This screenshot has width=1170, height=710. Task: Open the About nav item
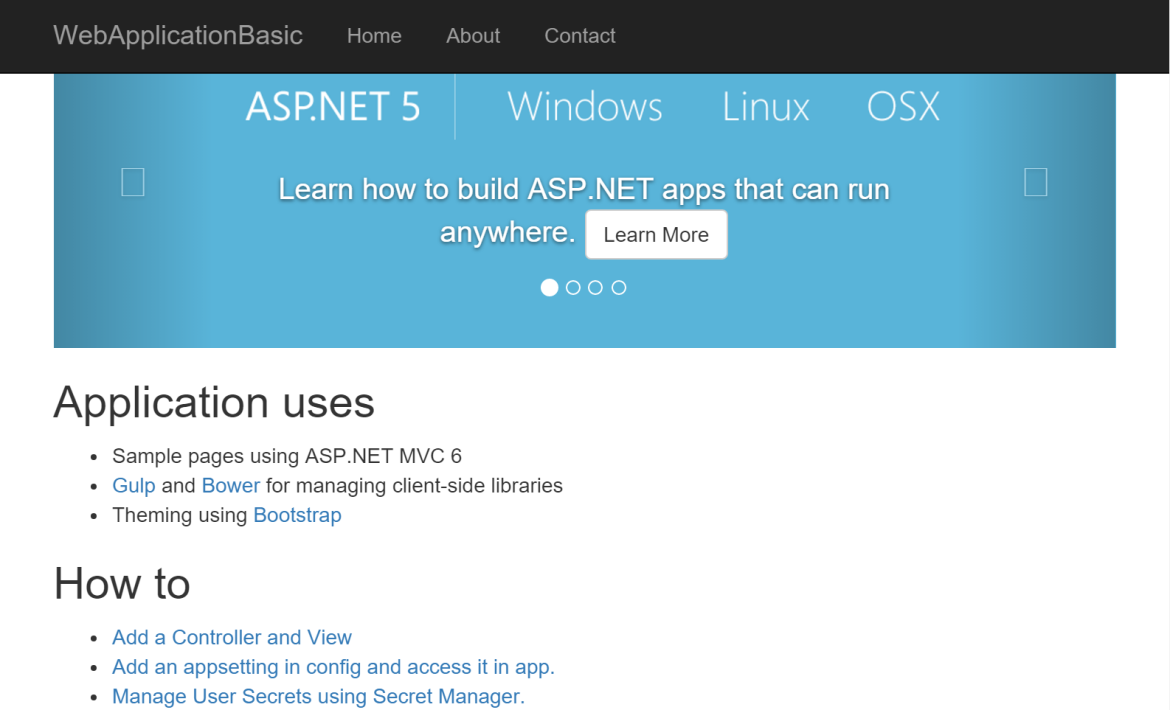pos(473,36)
